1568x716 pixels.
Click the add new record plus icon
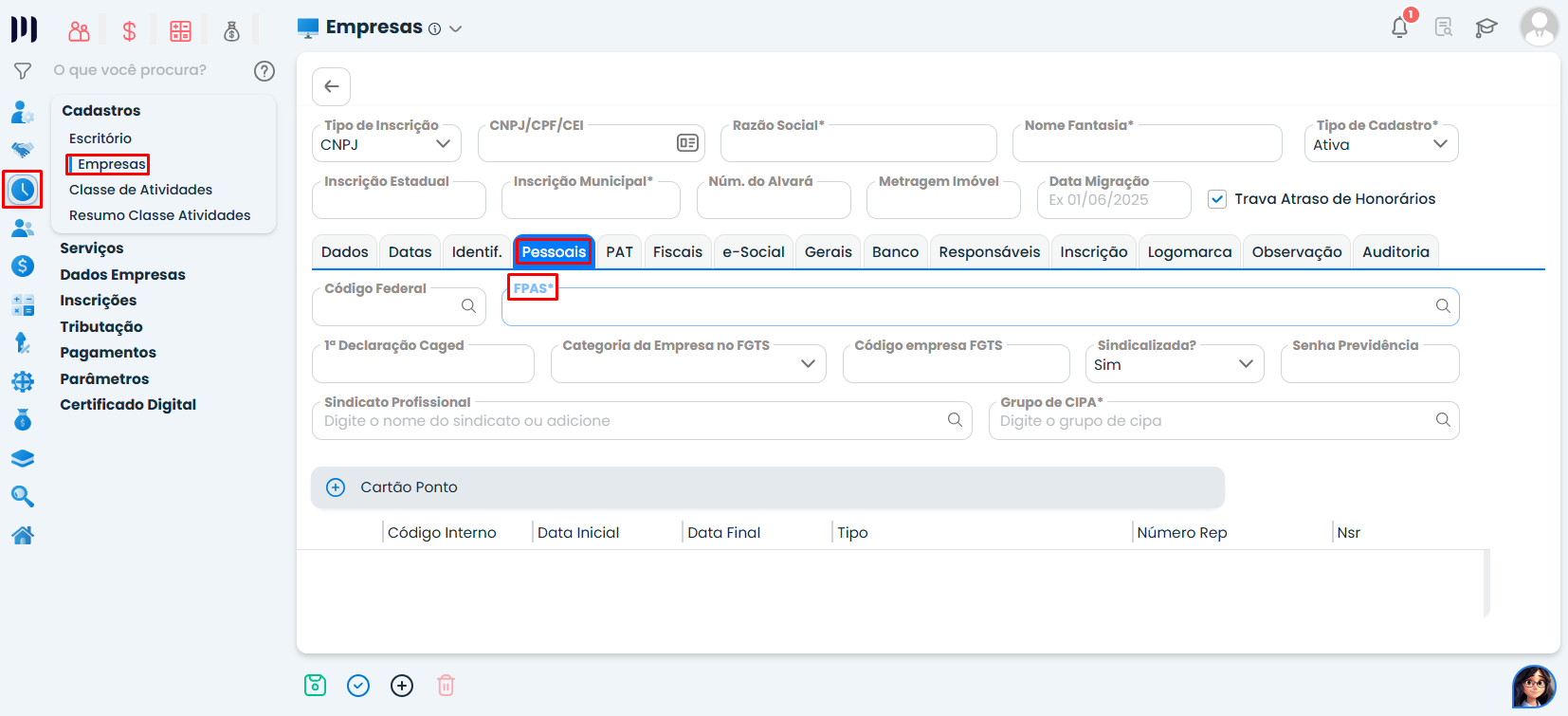402,686
